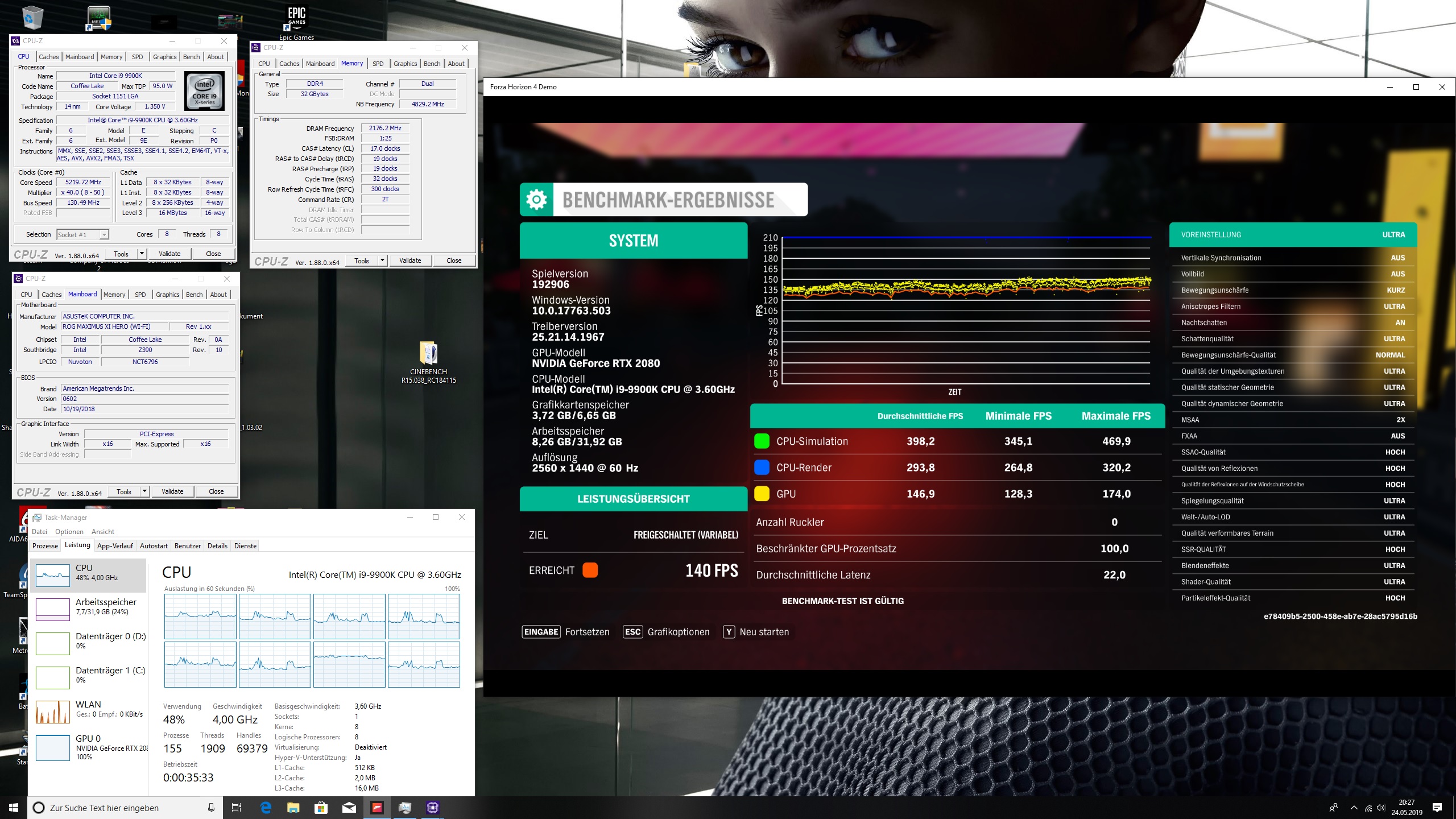Open the Tools dropdown arrow in the CPU-Z Memory window

[383, 260]
